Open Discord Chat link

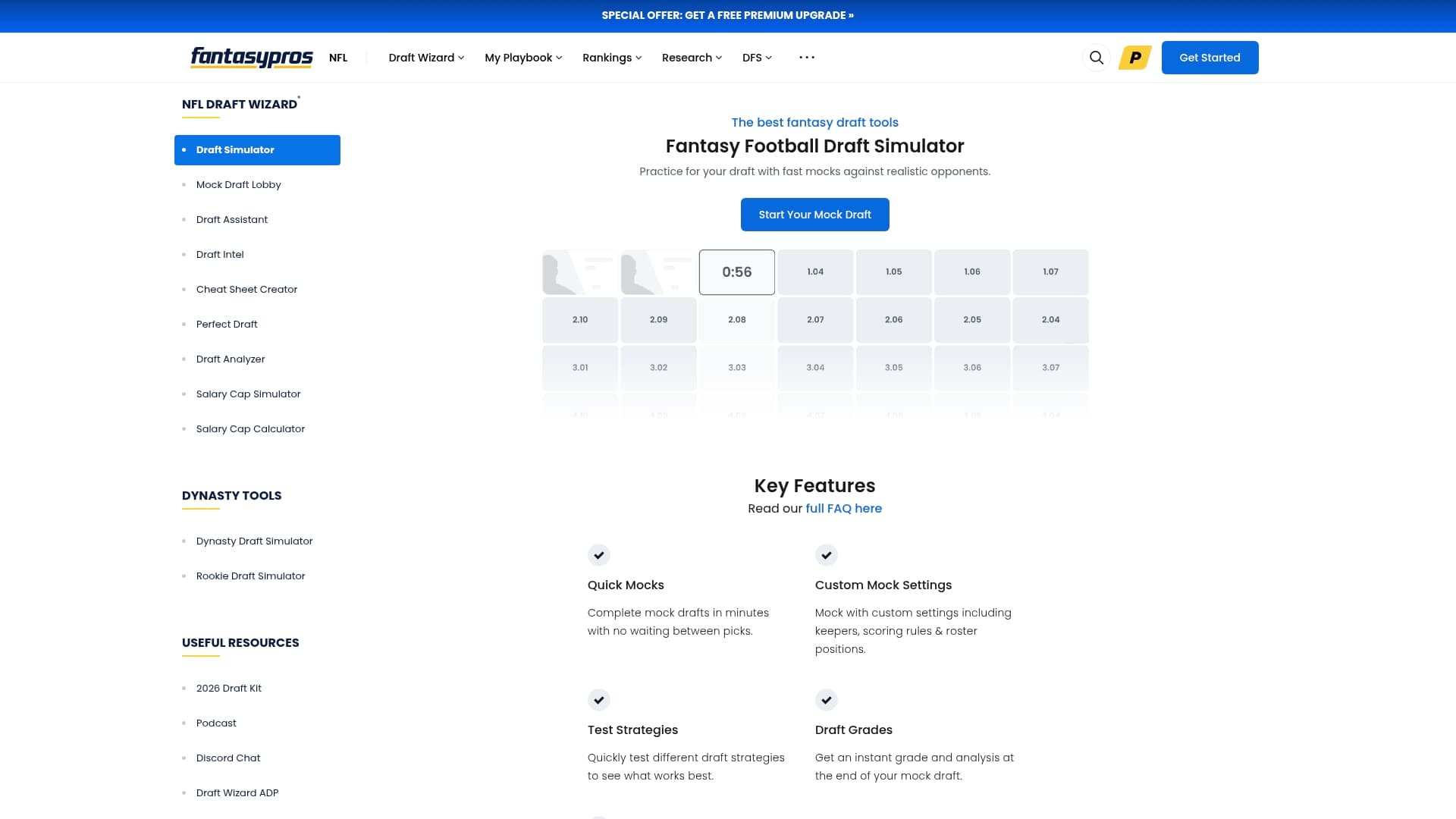pyautogui.click(x=228, y=758)
